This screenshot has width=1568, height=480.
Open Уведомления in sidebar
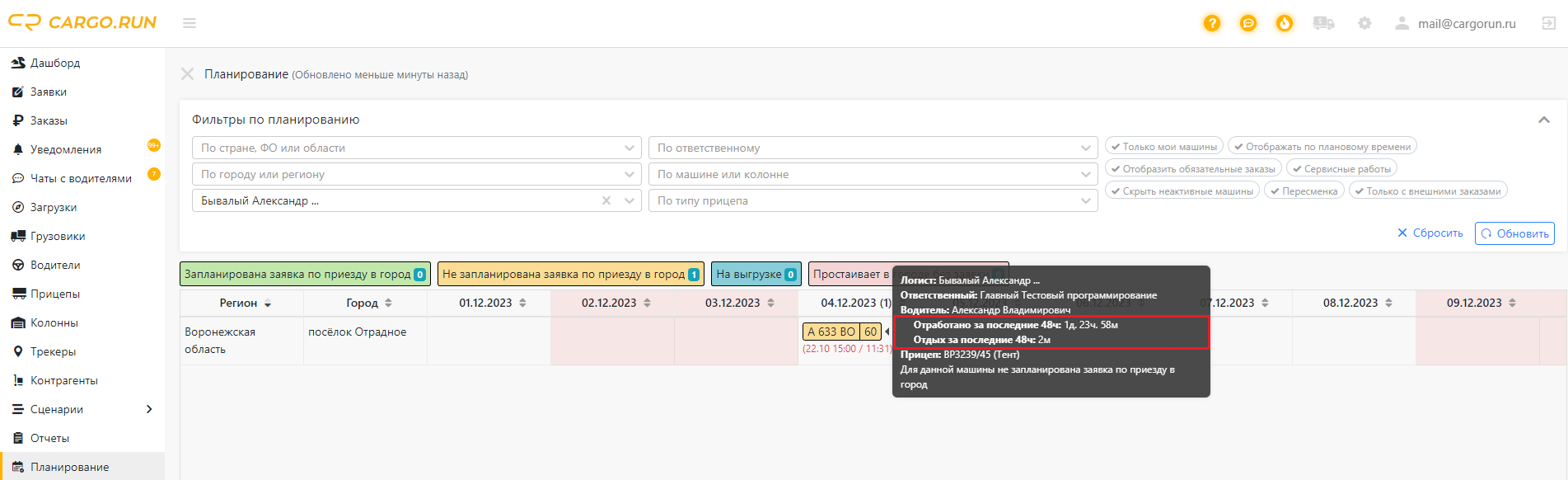pos(82,149)
